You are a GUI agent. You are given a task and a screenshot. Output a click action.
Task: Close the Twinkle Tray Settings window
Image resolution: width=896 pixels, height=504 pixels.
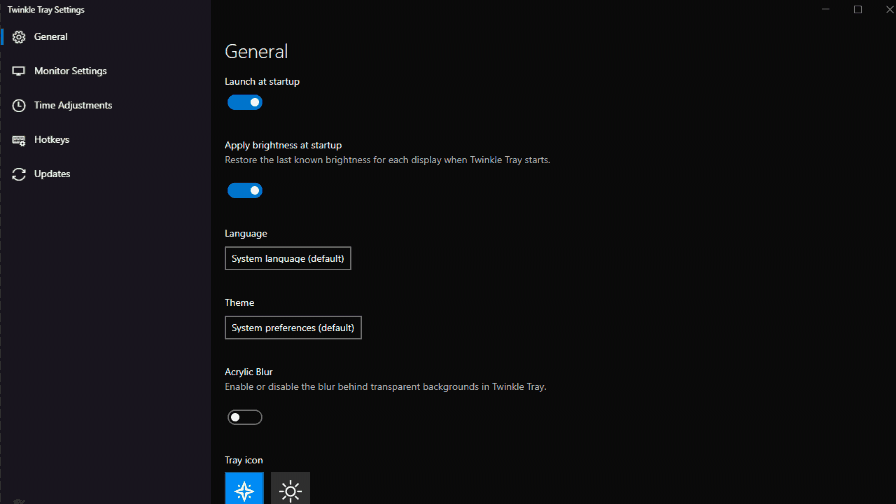point(888,9)
